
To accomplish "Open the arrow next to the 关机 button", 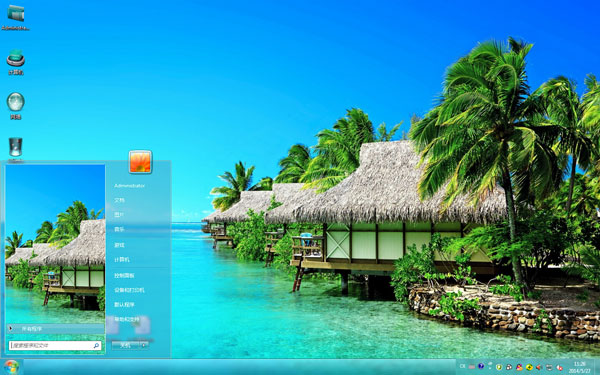I will click(144, 345).
